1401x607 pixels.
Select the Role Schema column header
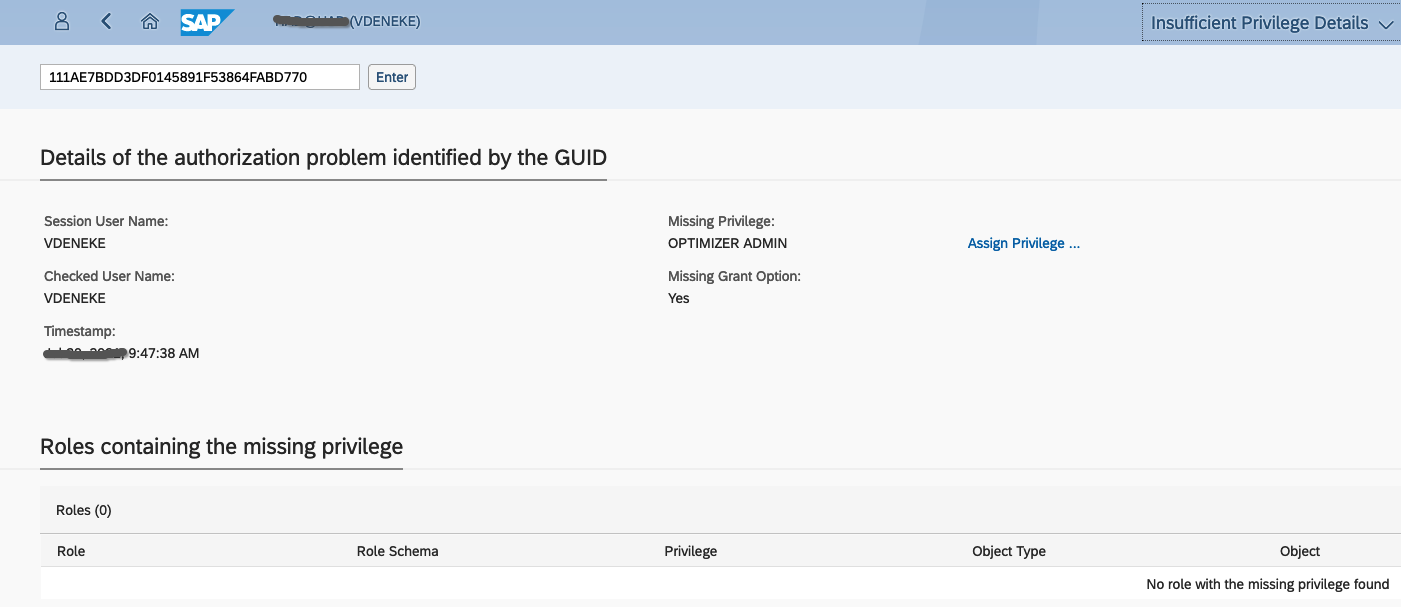coord(397,551)
